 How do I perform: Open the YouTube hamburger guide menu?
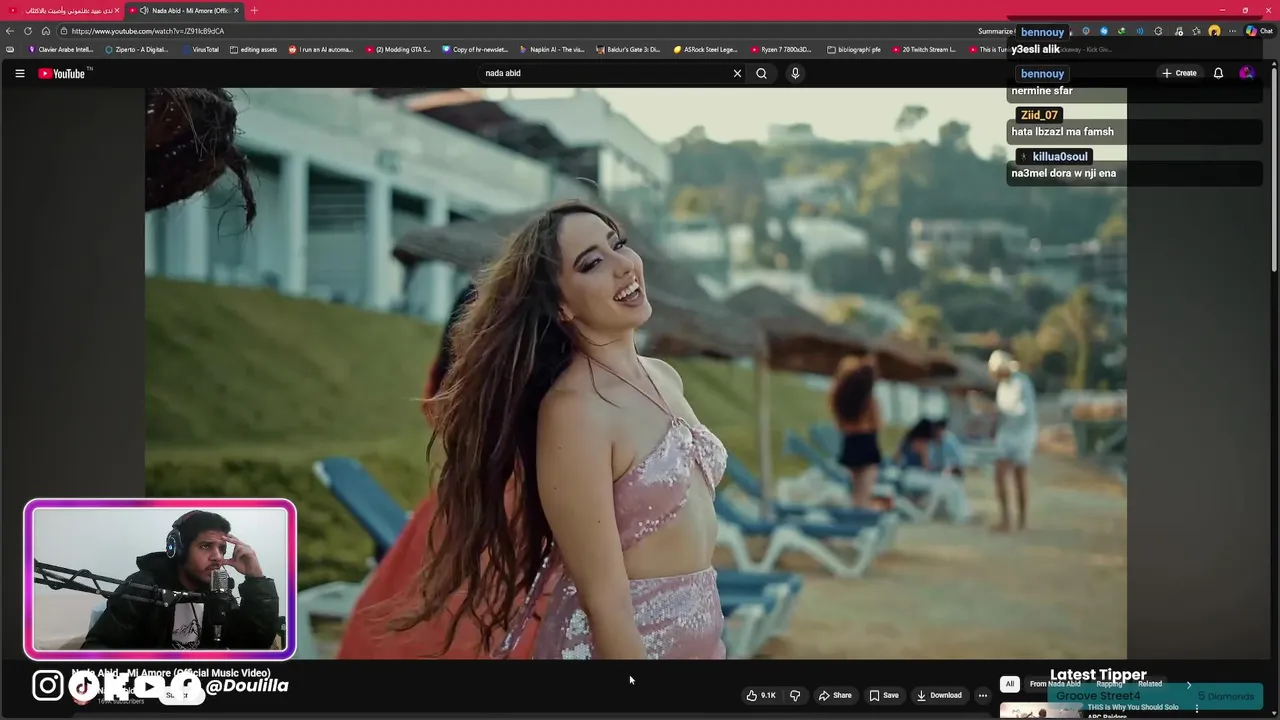point(19,73)
